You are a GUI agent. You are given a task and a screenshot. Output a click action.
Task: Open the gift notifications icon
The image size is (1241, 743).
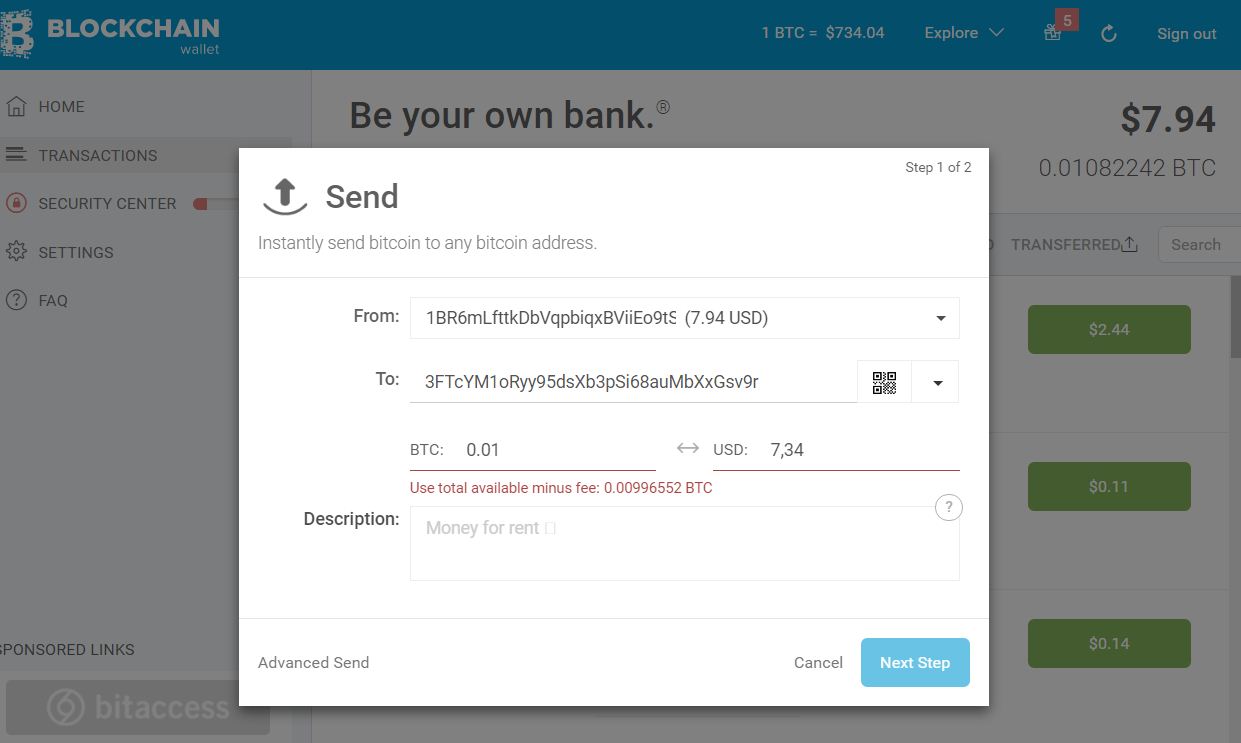pos(1052,33)
